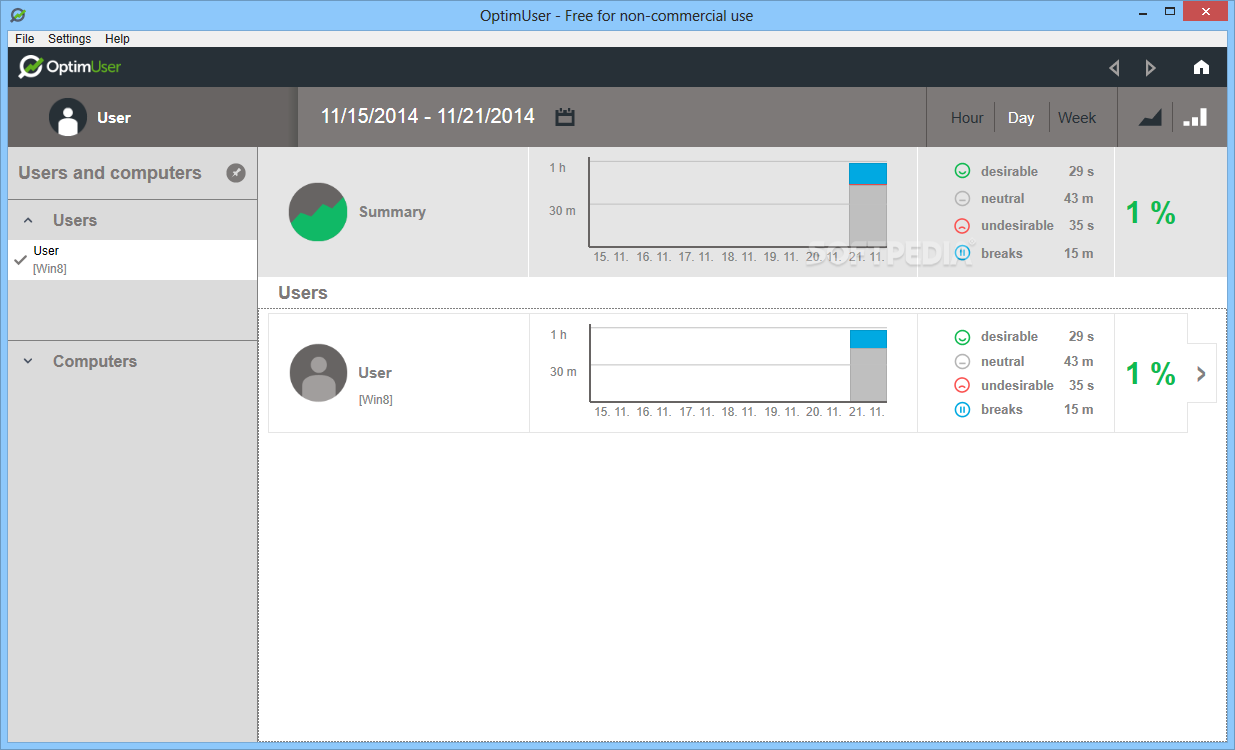Select the Hour view
Image resolution: width=1235 pixels, height=750 pixels.
tap(967, 117)
